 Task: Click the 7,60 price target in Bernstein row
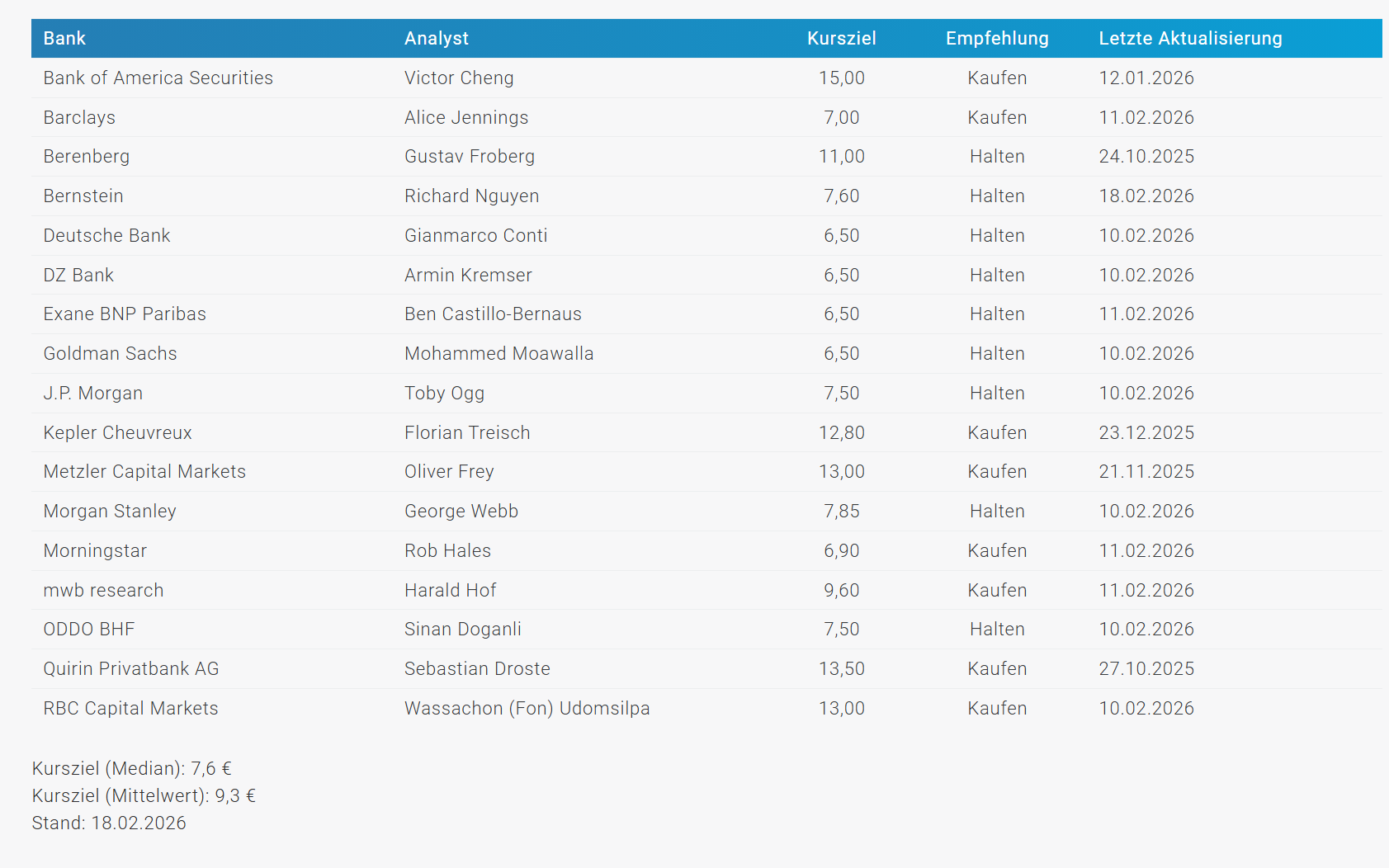pyautogui.click(x=842, y=196)
